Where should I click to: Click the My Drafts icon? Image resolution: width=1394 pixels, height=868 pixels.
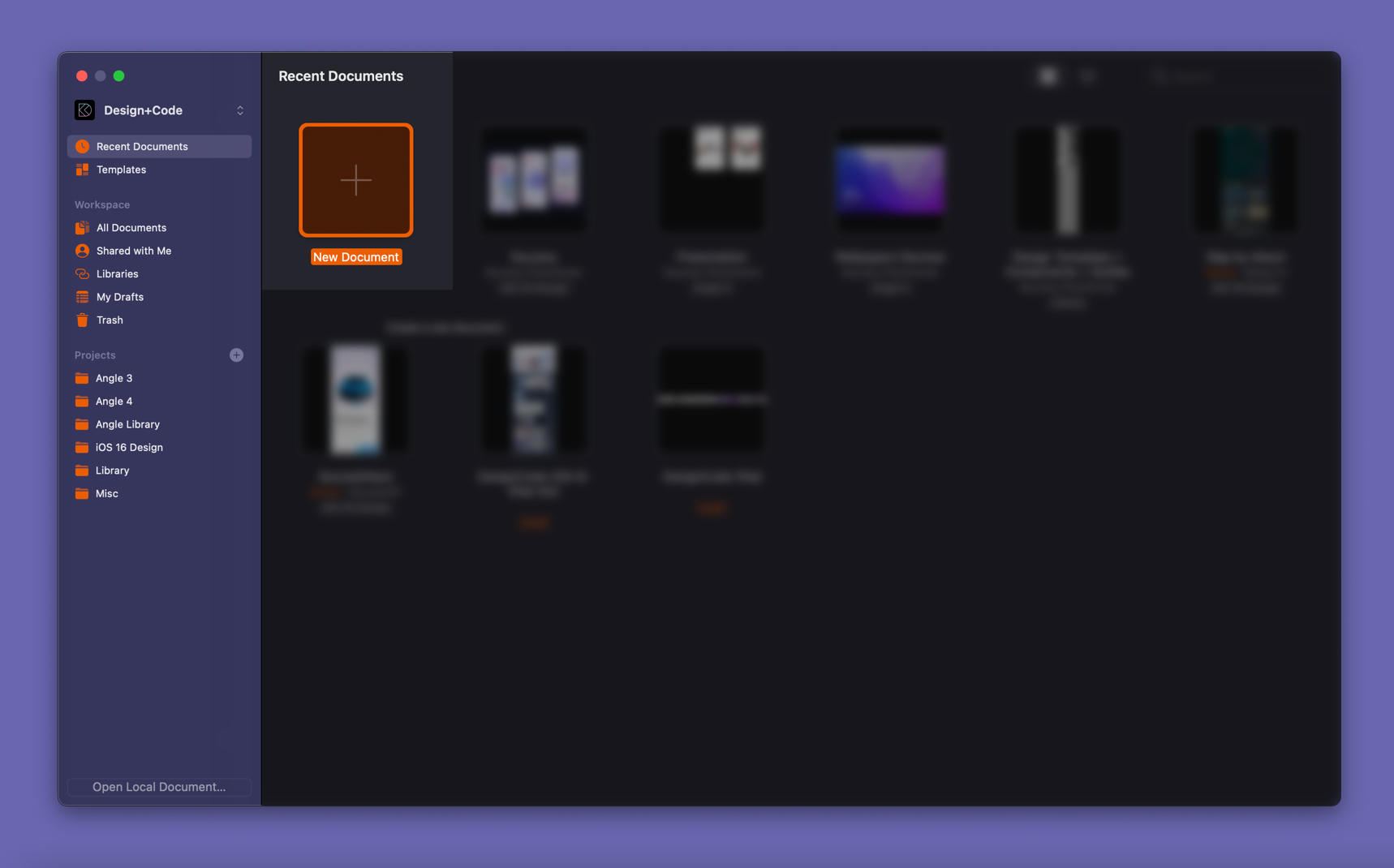[82, 297]
